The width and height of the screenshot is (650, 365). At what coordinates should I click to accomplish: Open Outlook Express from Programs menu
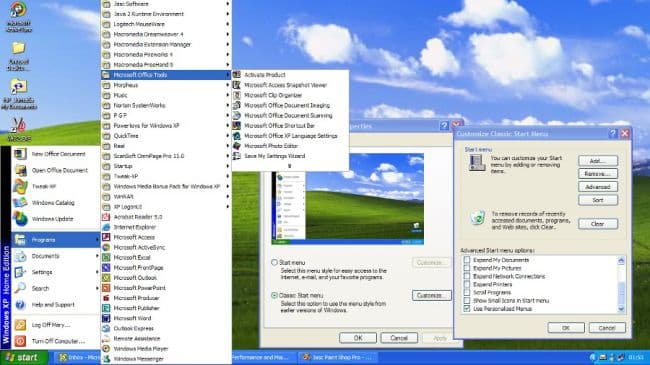(166, 328)
